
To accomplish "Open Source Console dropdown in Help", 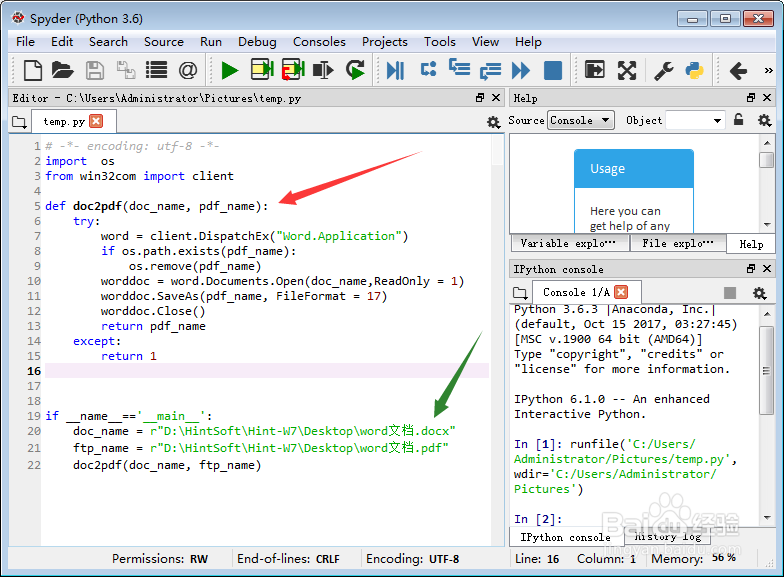I will [580, 120].
